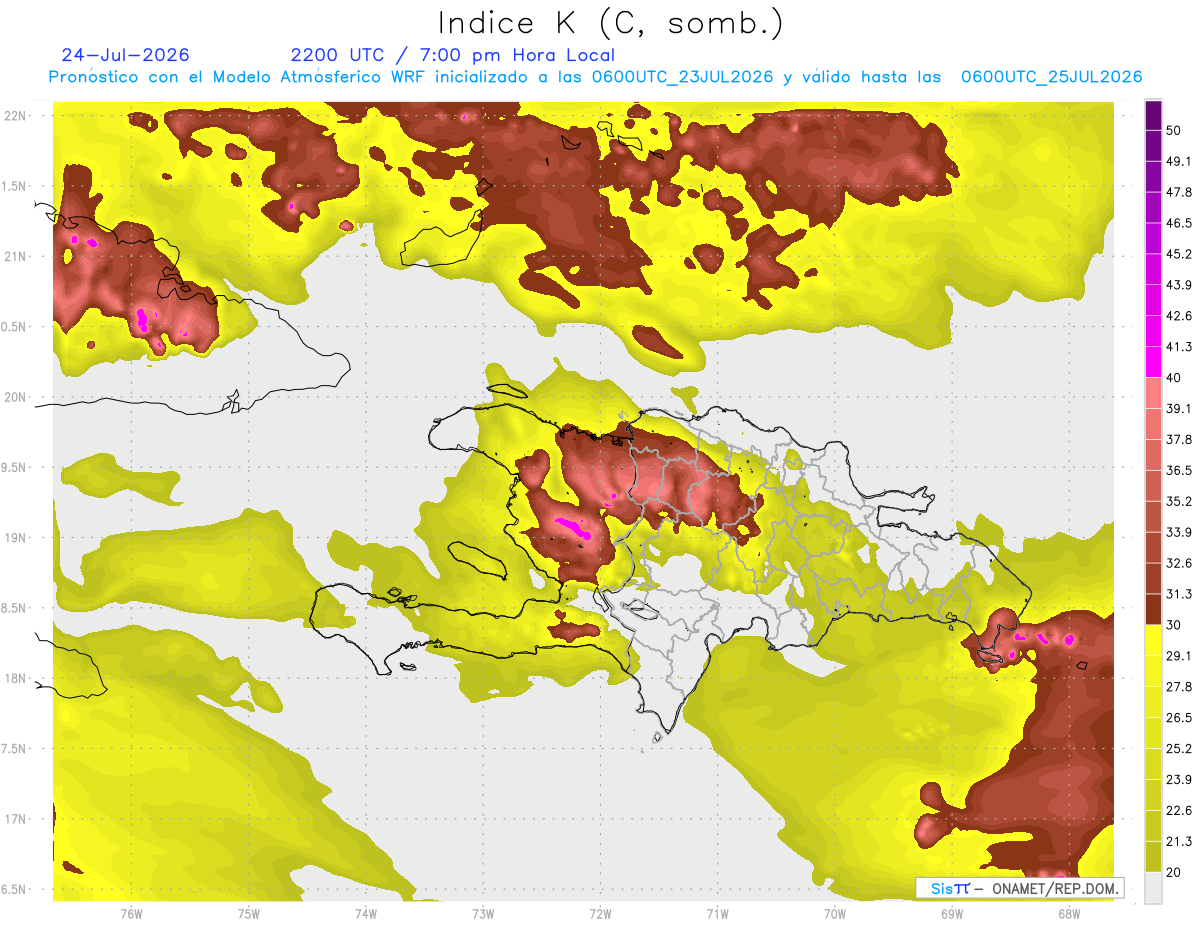This screenshot has width=1200, height=927.
Task: Click the color scale value "27.8"
Action: tap(1179, 687)
